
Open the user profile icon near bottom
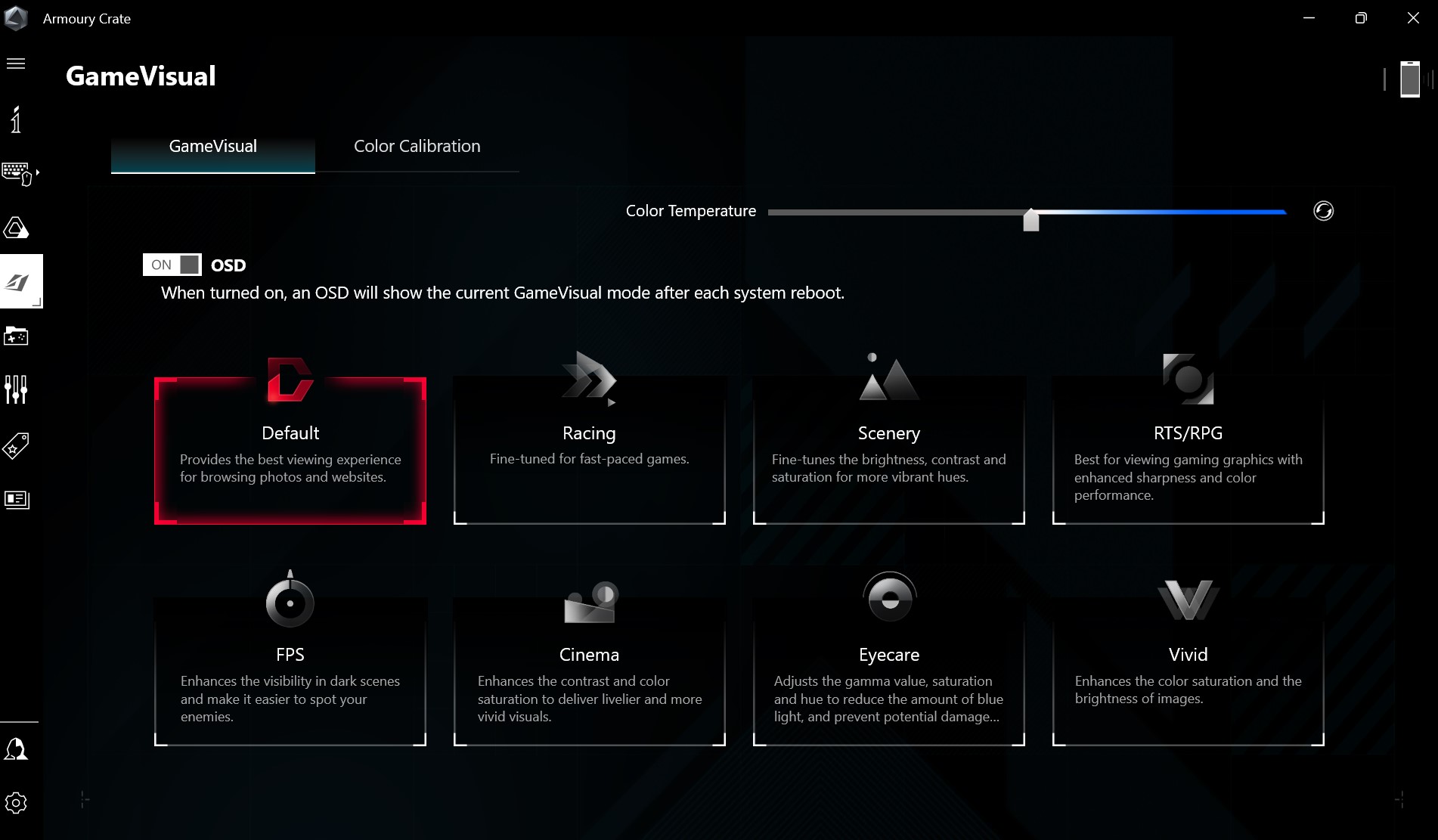[x=16, y=749]
